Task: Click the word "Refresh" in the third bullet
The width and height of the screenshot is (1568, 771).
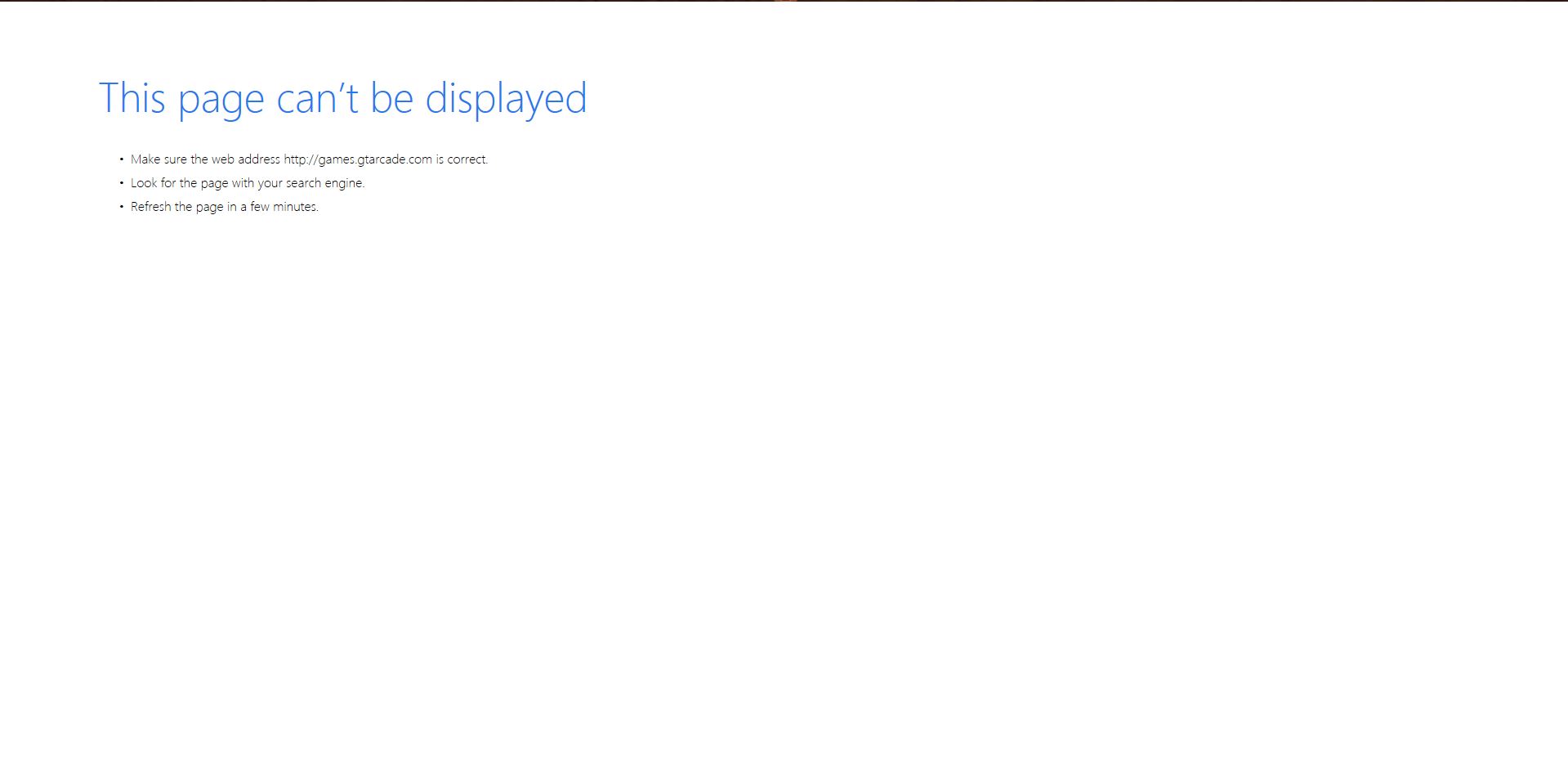Action: (150, 207)
